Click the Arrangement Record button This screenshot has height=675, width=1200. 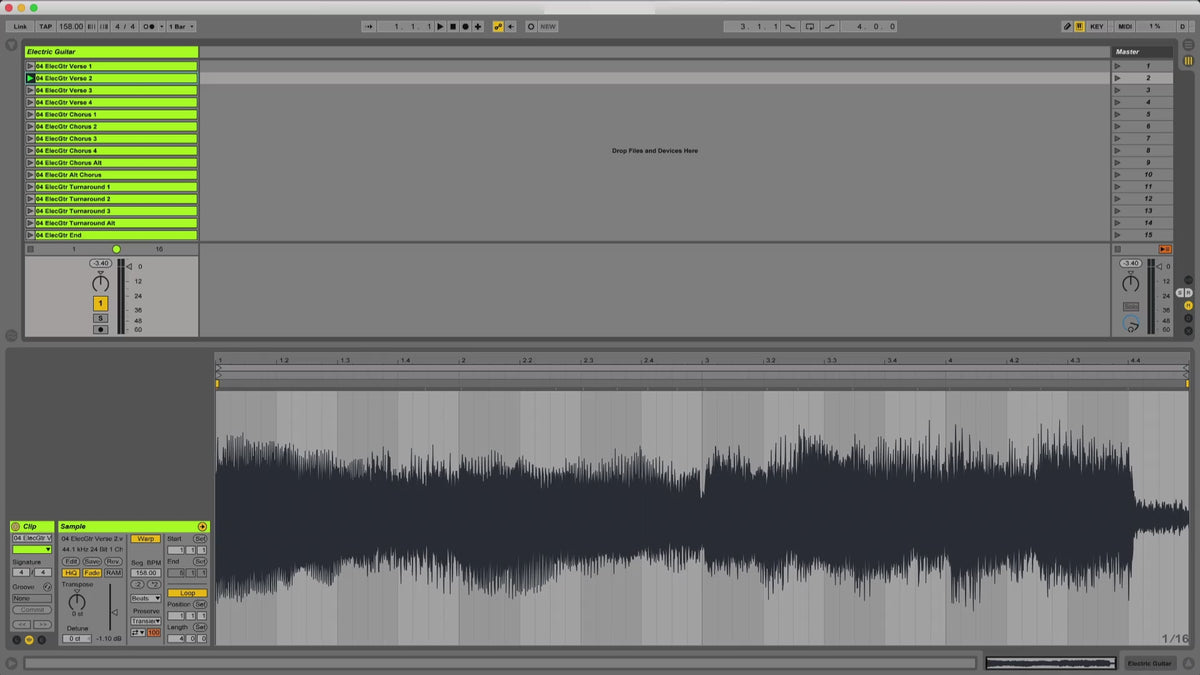465,26
